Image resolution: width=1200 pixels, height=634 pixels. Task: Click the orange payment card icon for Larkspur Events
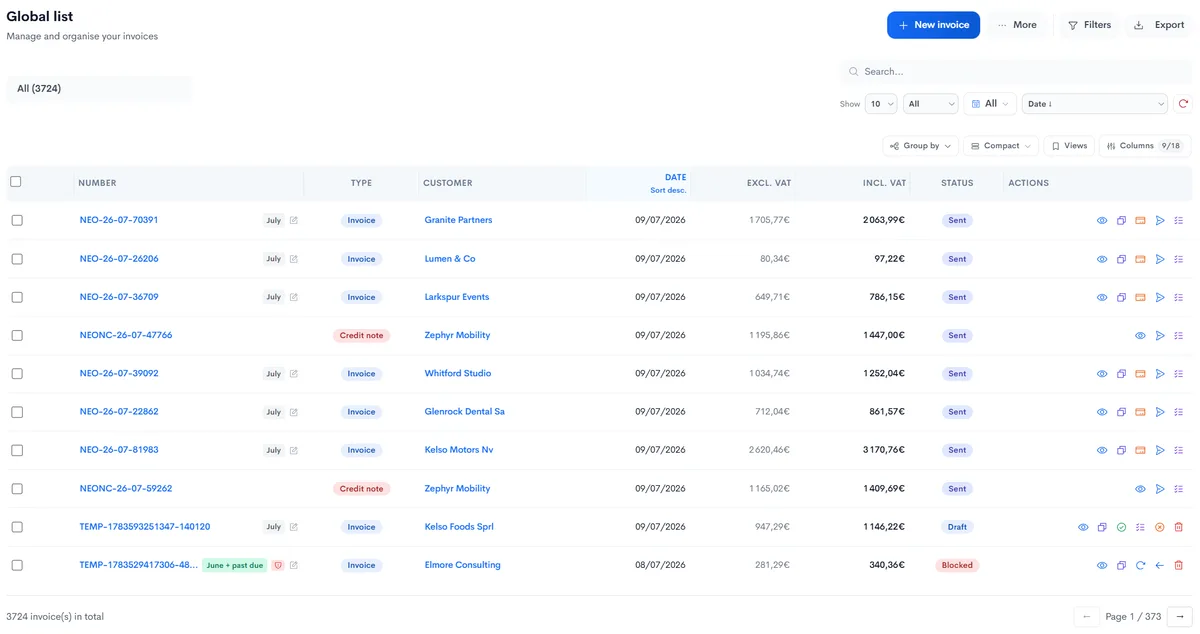click(1140, 297)
